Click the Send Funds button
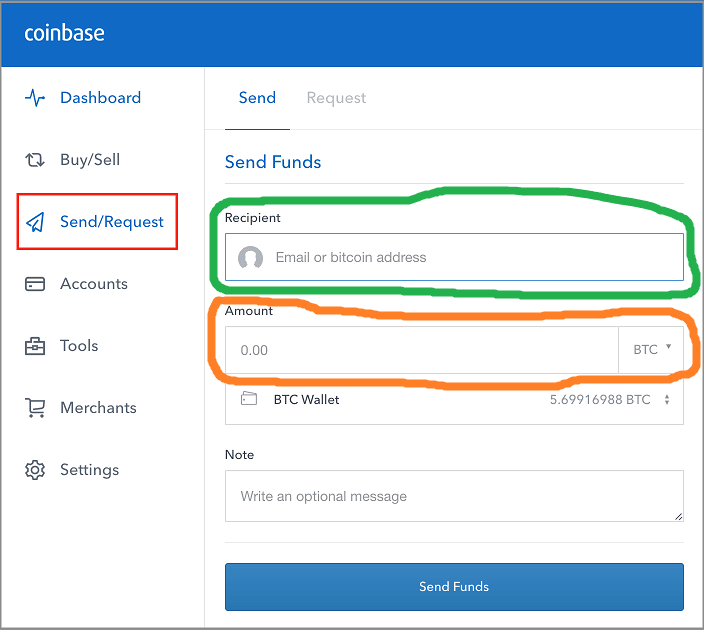 454,586
